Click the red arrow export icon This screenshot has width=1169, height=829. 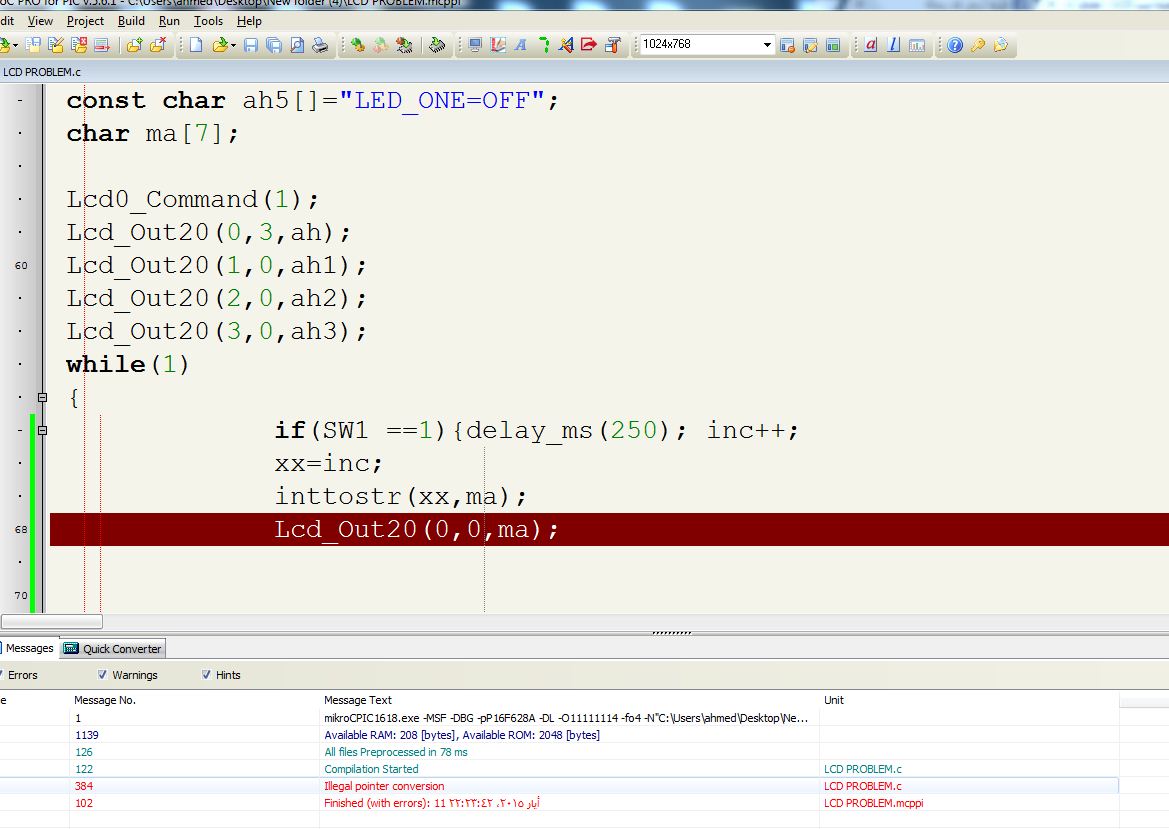pos(589,45)
